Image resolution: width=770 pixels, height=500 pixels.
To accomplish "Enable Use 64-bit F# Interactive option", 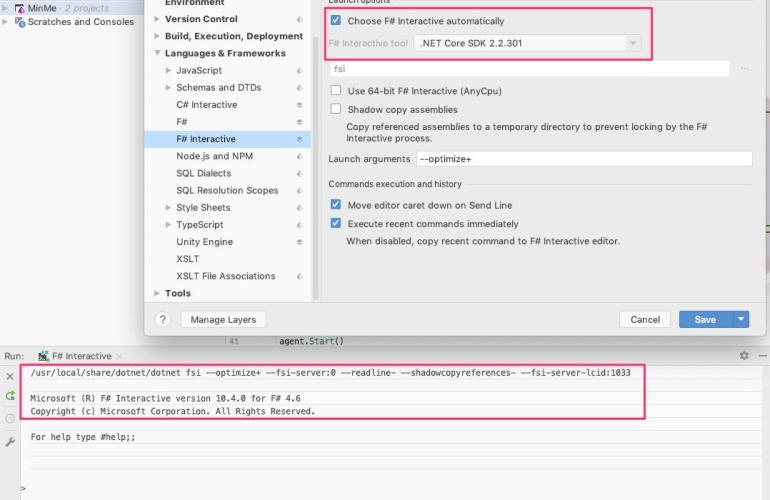I will 336,91.
